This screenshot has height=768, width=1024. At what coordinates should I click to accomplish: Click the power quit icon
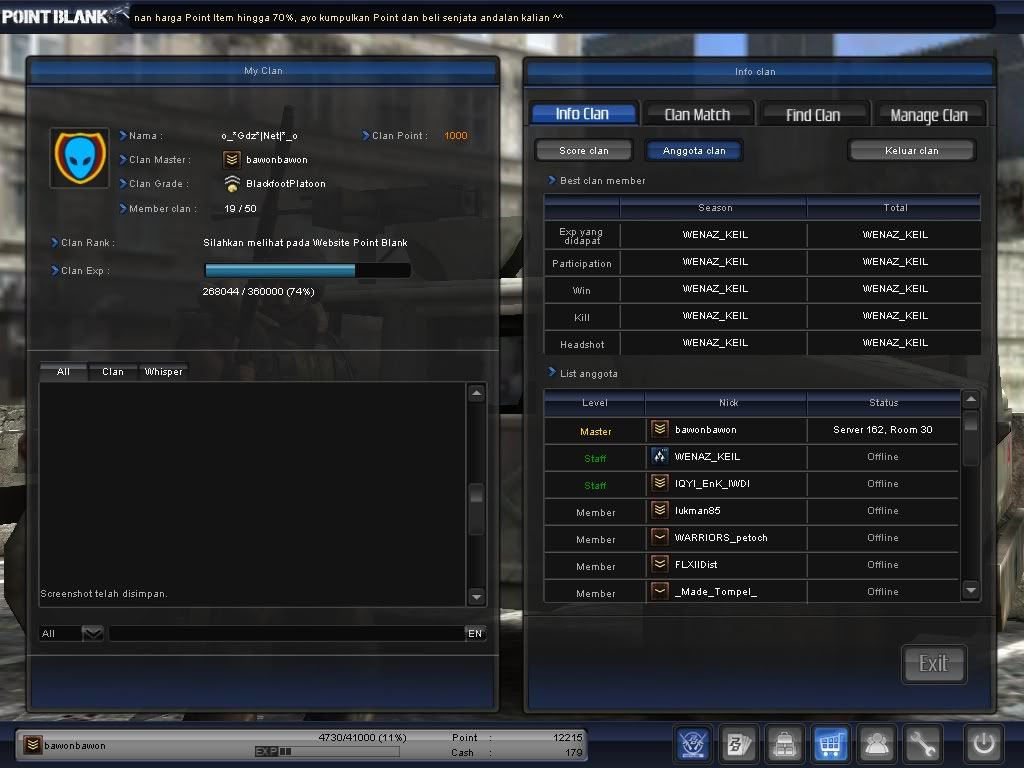pos(984,743)
